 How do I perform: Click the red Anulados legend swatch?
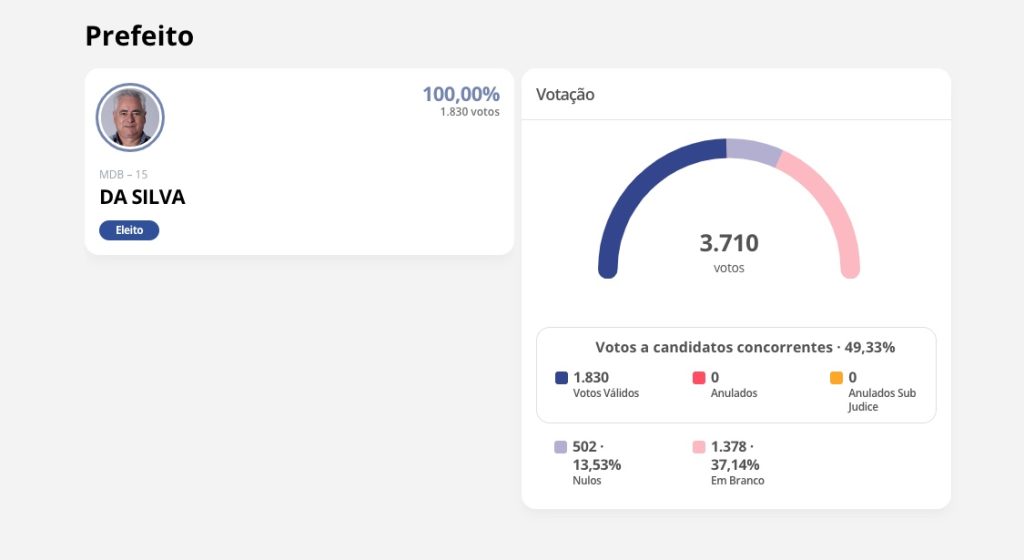[699, 378]
